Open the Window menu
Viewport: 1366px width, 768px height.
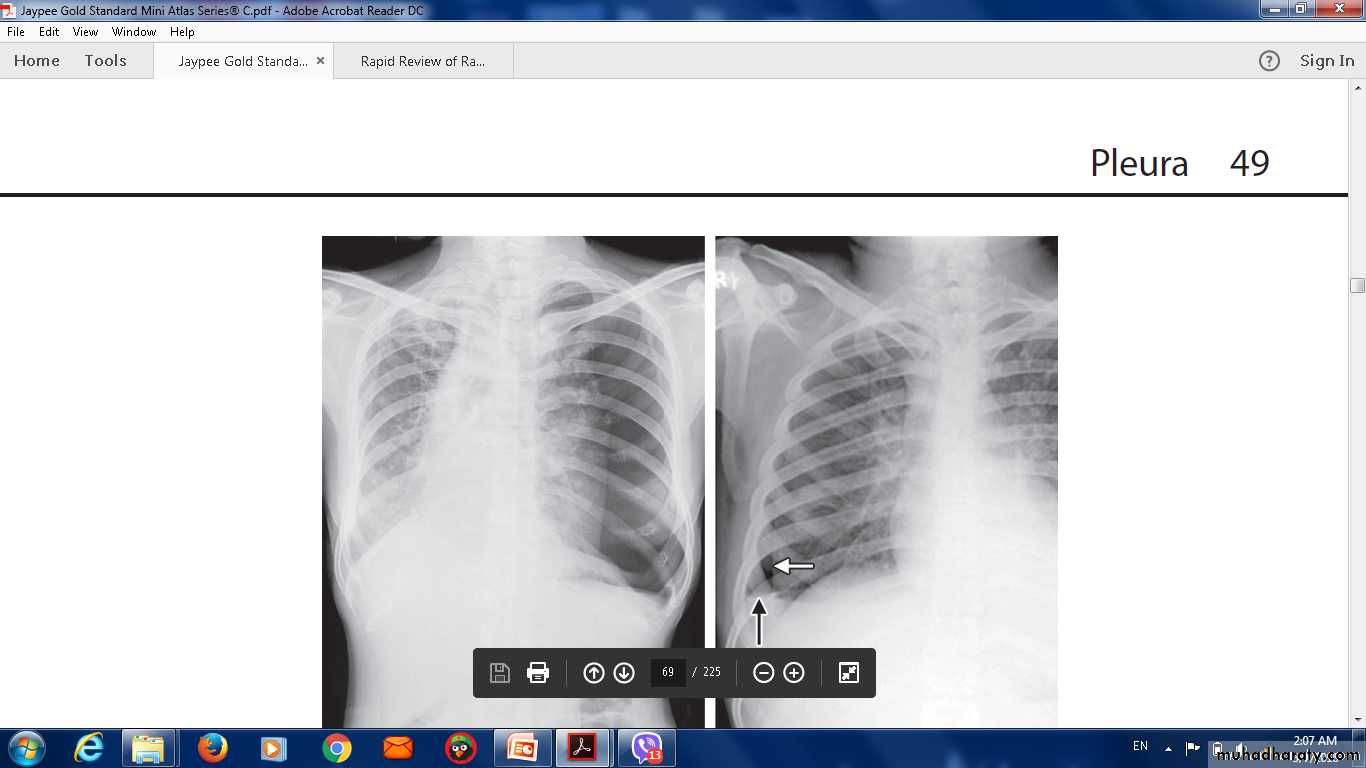point(134,32)
